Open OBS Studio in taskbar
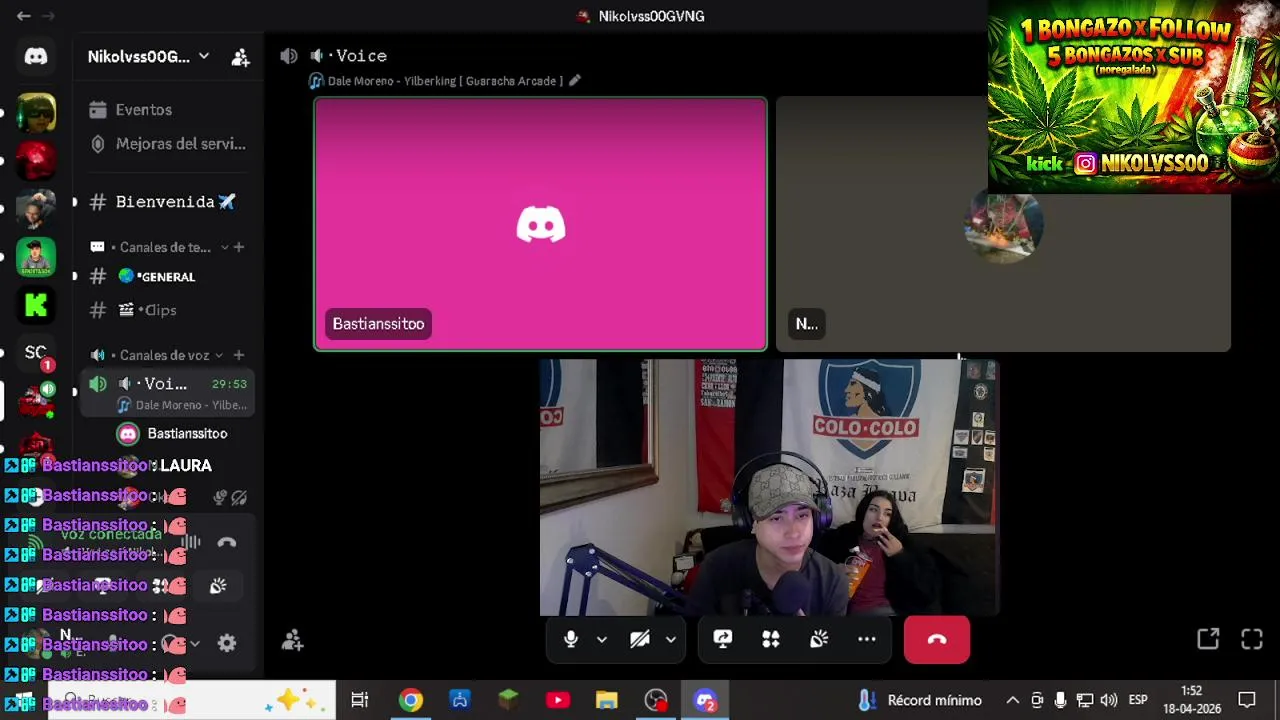The width and height of the screenshot is (1280, 720). pos(656,700)
